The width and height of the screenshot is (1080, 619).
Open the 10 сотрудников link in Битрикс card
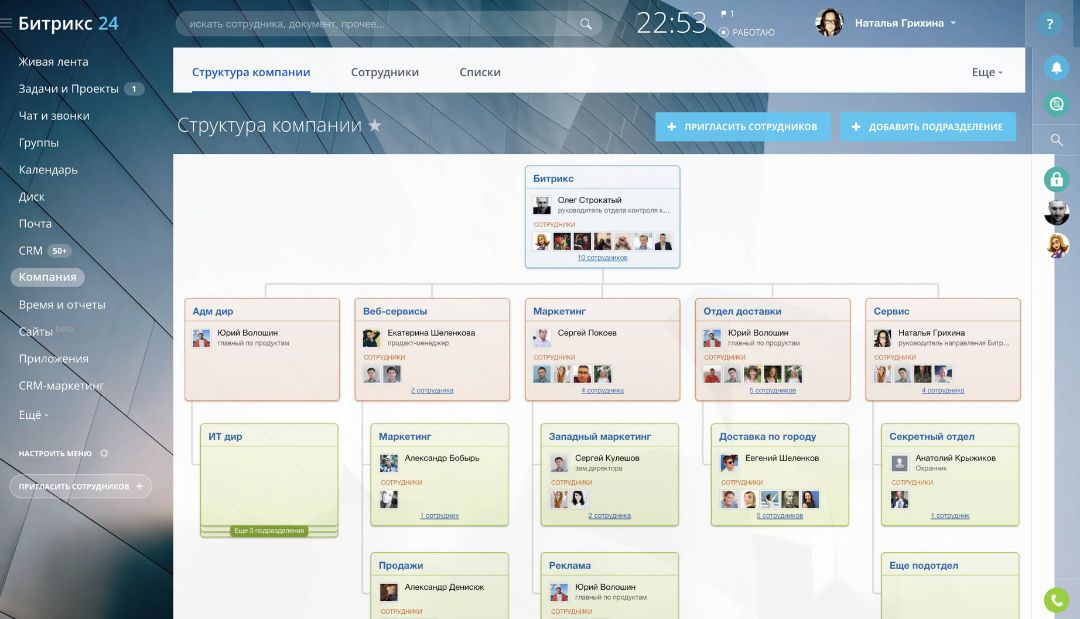coord(602,258)
